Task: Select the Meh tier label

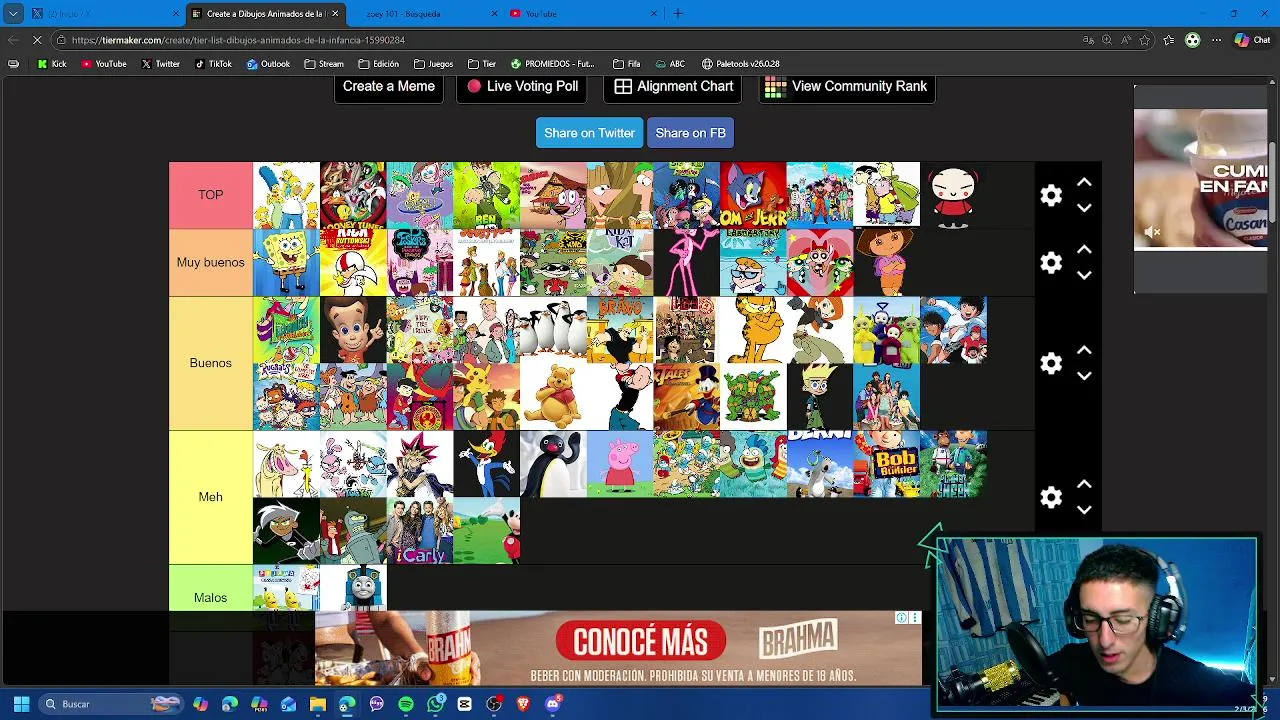Action: click(210, 497)
